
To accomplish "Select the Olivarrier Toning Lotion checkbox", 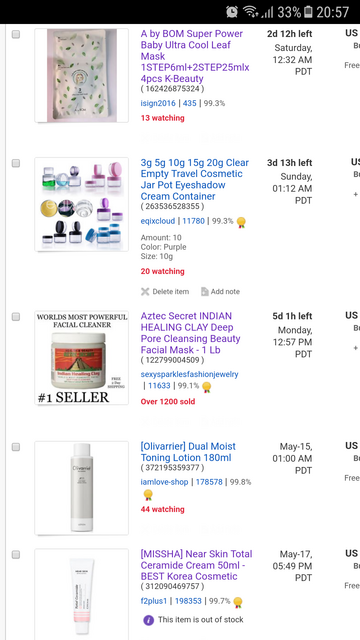I will [16, 447].
